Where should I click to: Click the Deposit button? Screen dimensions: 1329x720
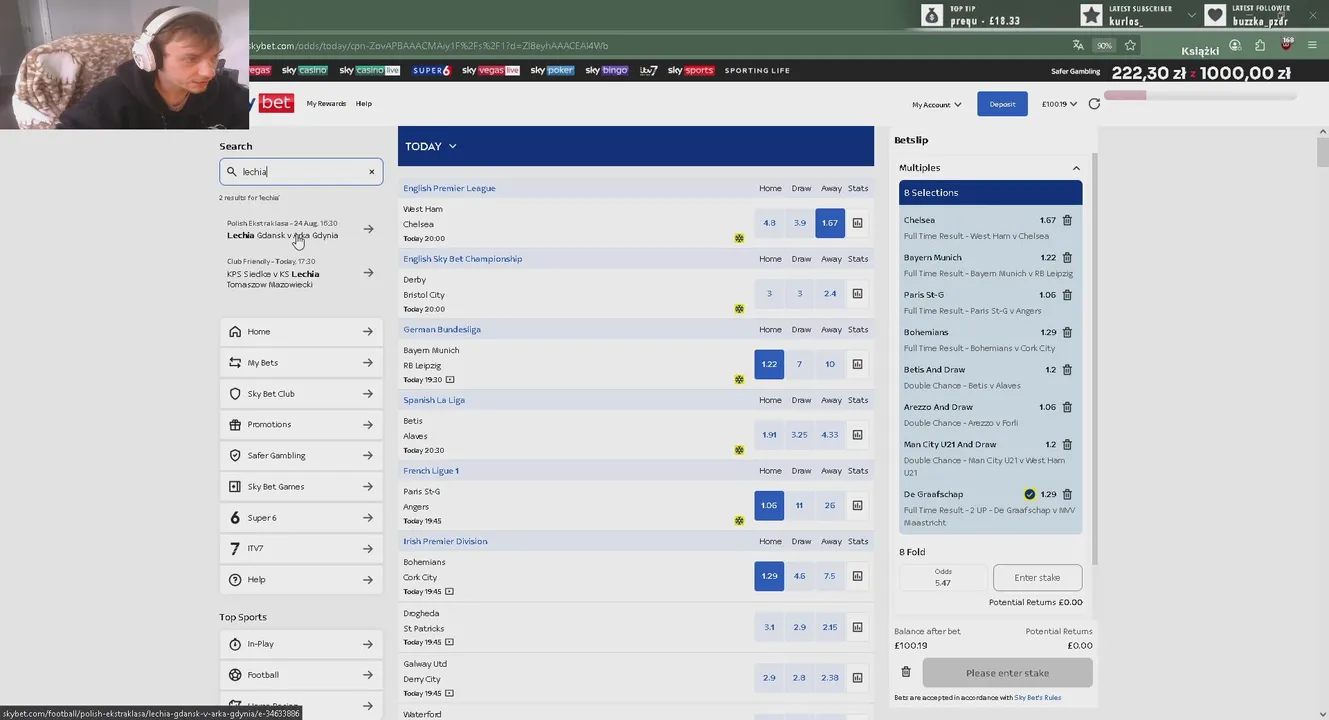click(x=1002, y=104)
